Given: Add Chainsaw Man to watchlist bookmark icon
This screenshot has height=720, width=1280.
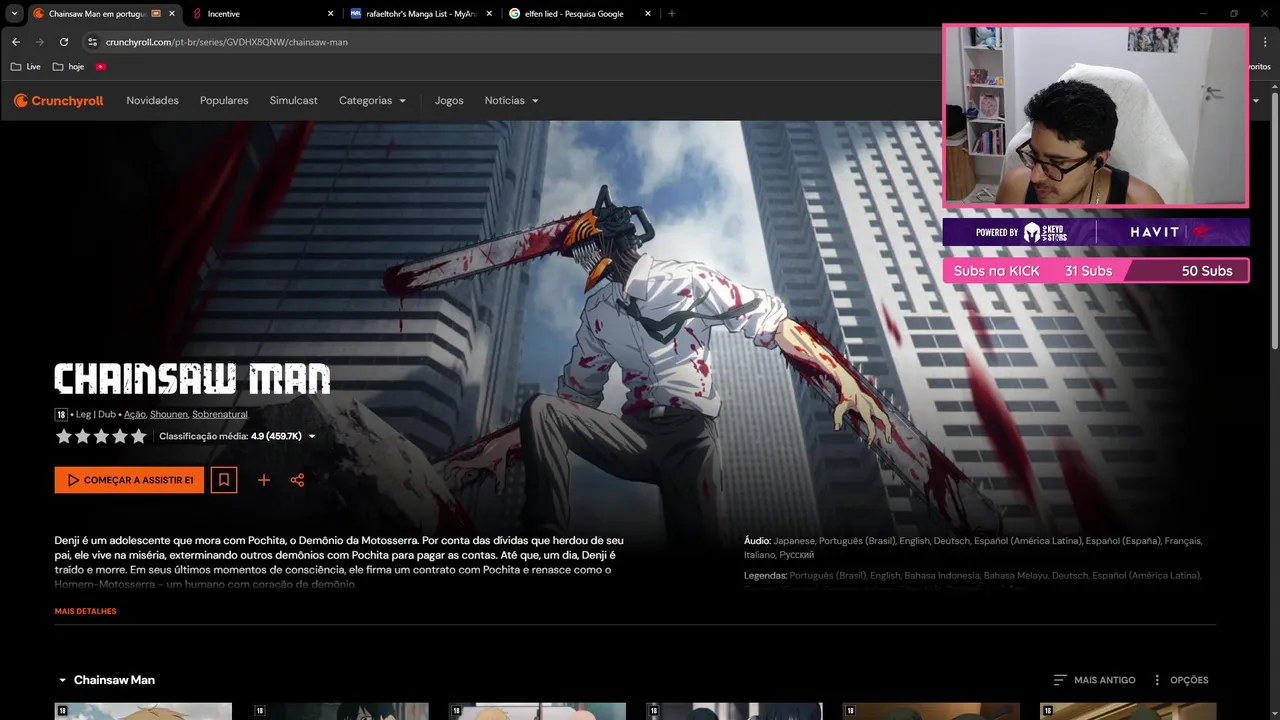Looking at the screenshot, I should pos(224,480).
